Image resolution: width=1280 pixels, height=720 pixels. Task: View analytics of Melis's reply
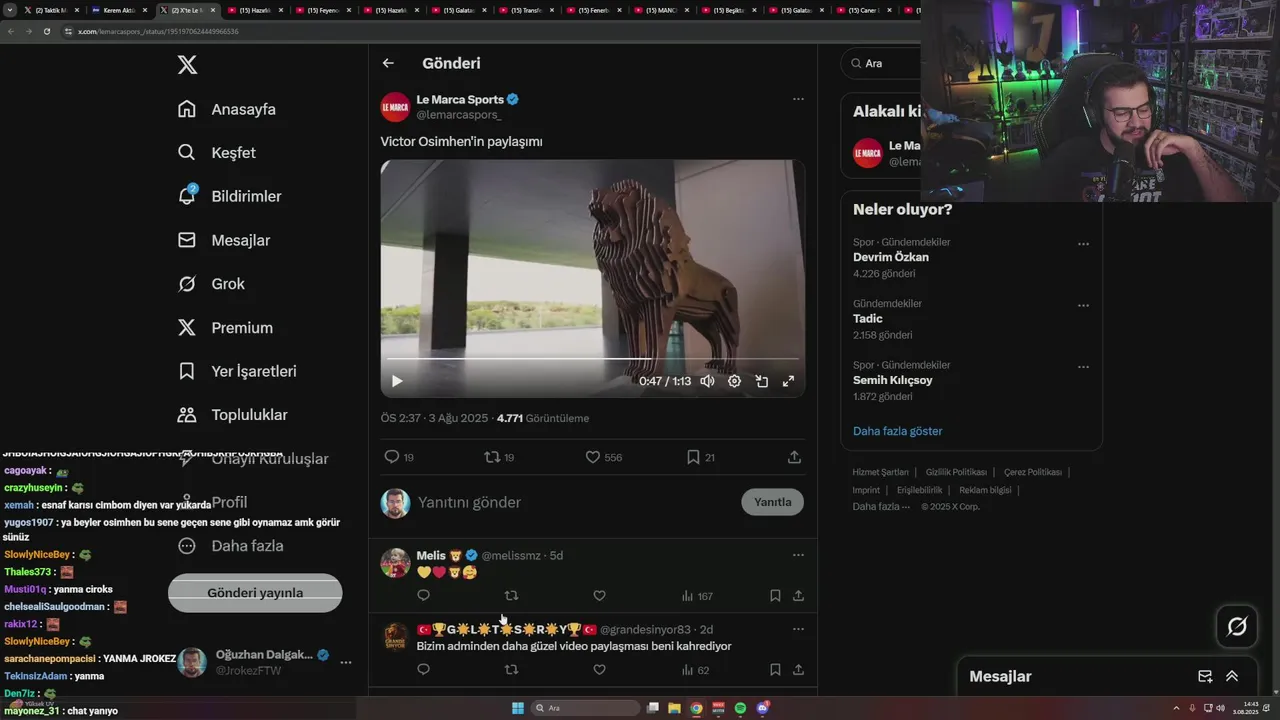(697, 596)
